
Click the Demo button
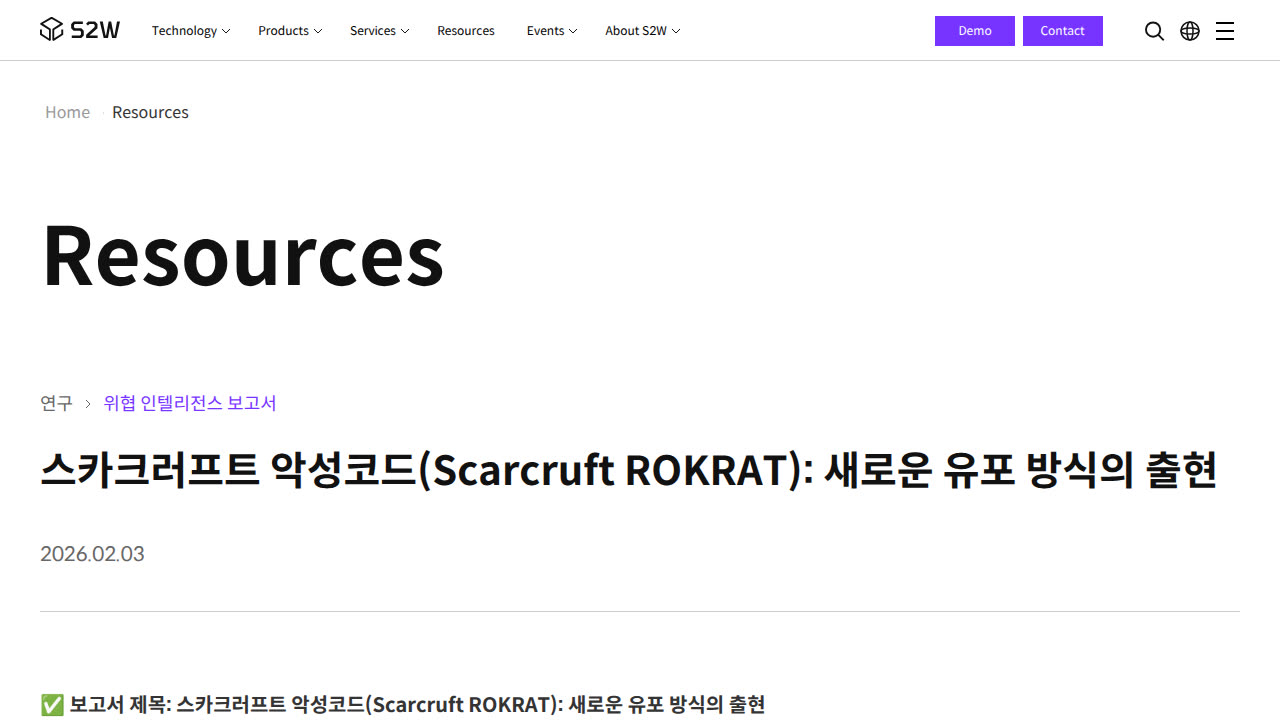[x=975, y=31]
